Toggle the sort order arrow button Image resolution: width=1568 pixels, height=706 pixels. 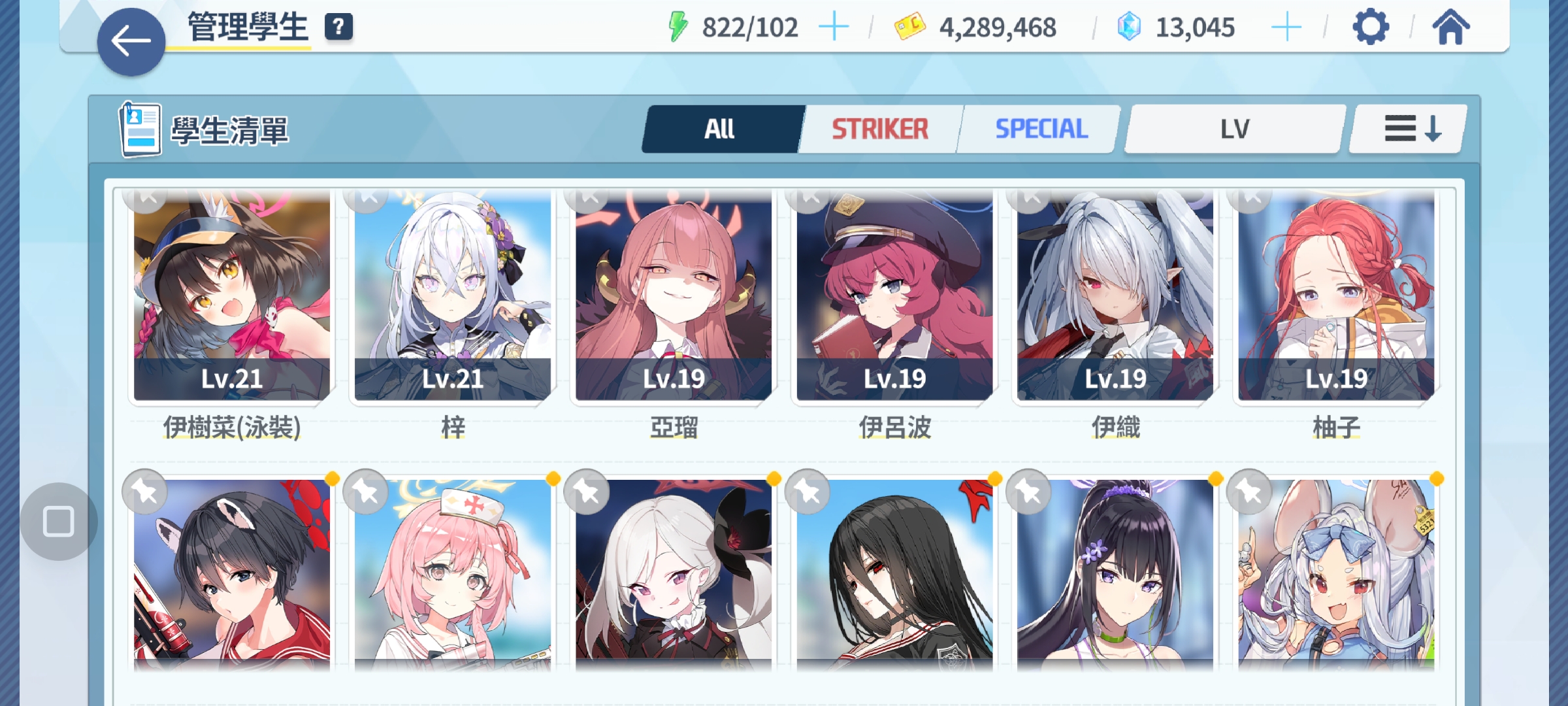pos(1409,129)
